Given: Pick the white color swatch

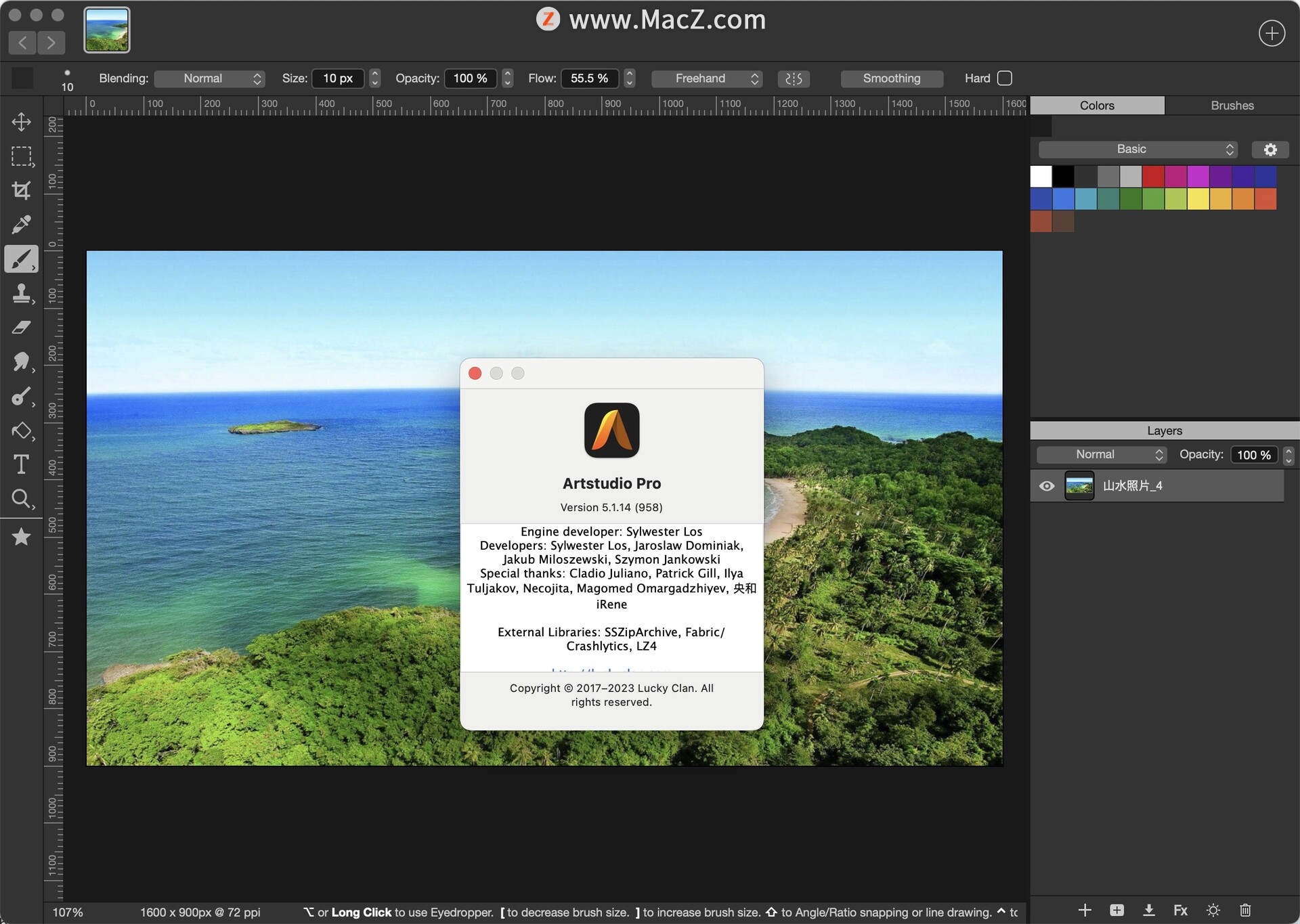Looking at the screenshot, I should click(1041, 177).
